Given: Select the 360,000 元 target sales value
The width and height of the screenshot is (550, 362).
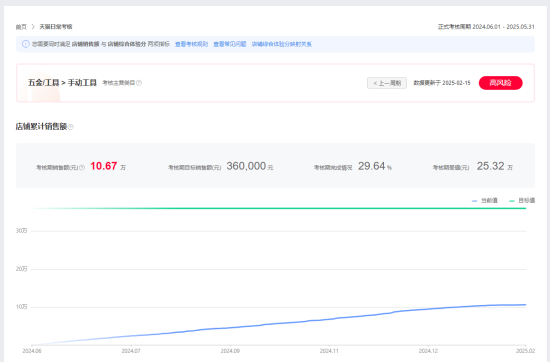Looking at the screenshot, I should click(250, 166).
